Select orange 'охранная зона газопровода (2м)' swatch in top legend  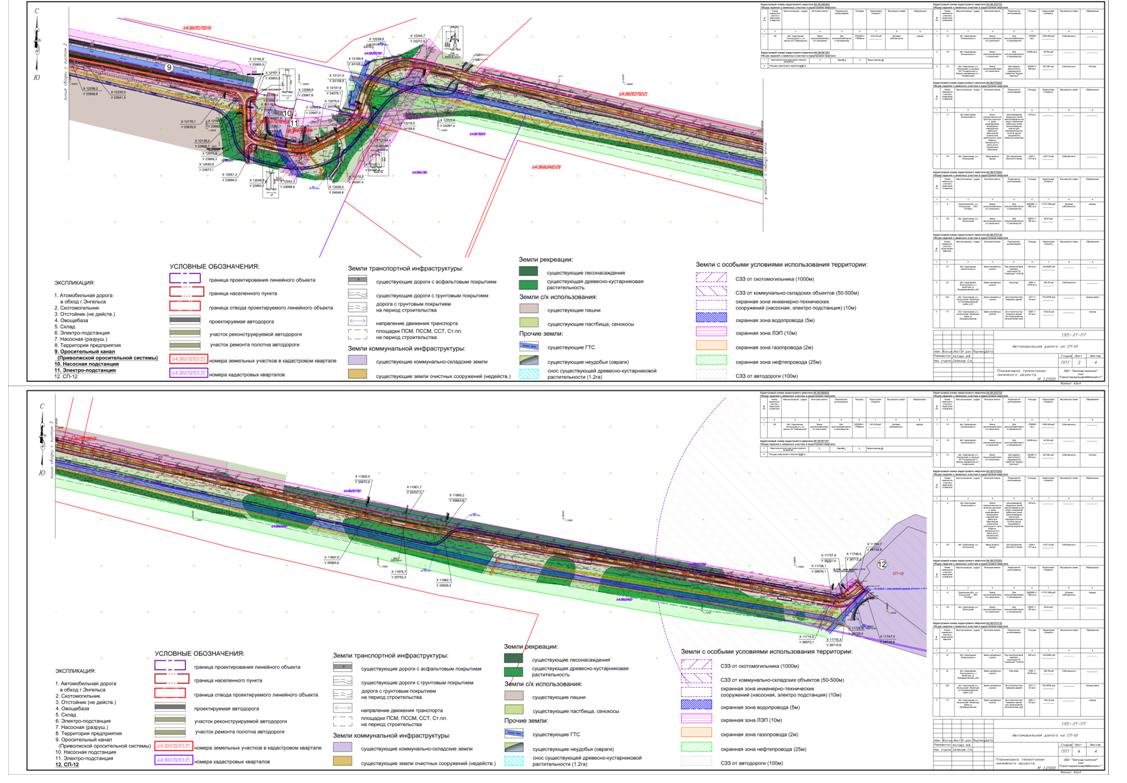click(x=711, y=346)
